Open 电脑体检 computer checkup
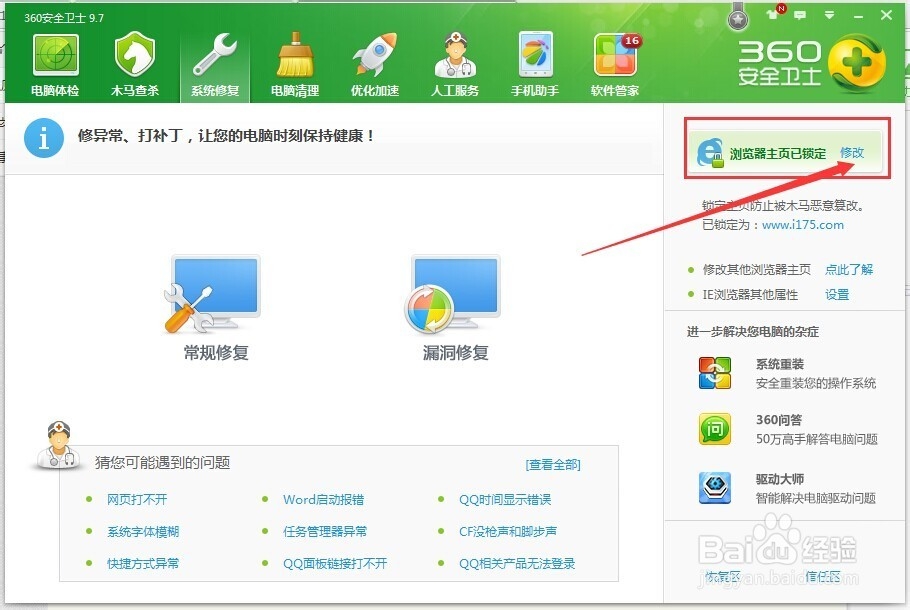 click(55, 60)
